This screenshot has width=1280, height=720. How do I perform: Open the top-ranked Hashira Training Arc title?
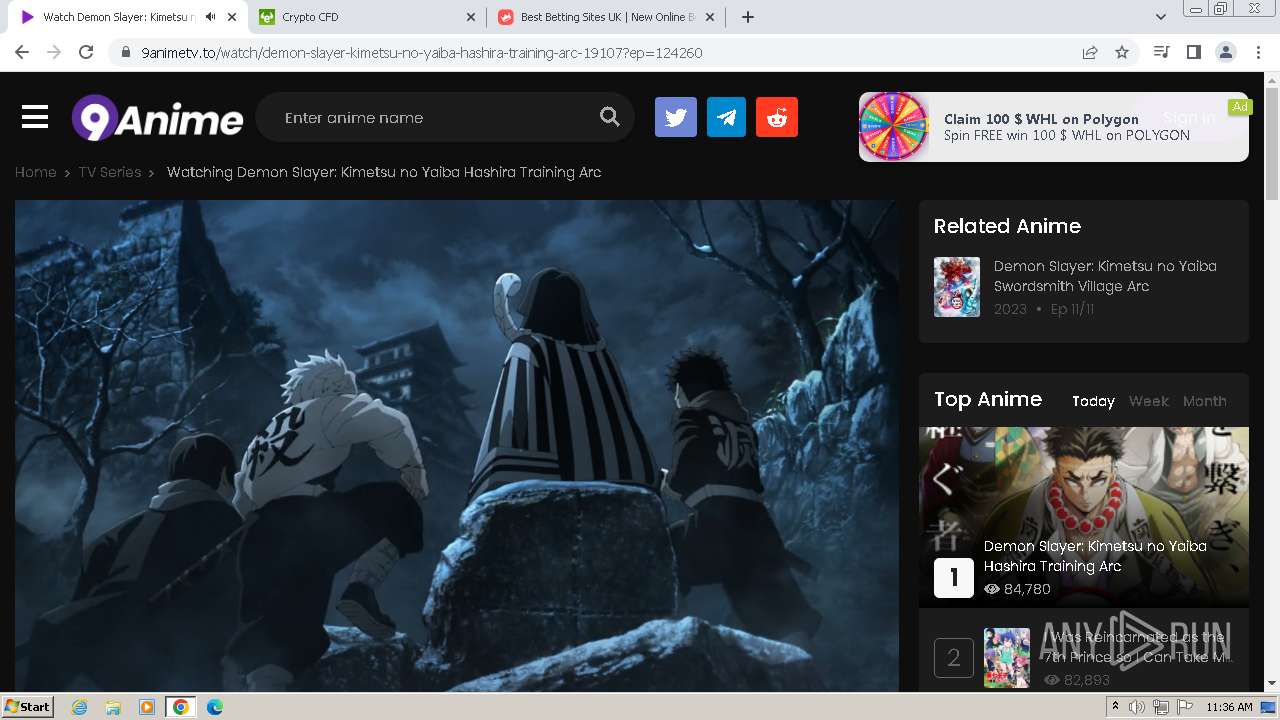[1095, 556]
